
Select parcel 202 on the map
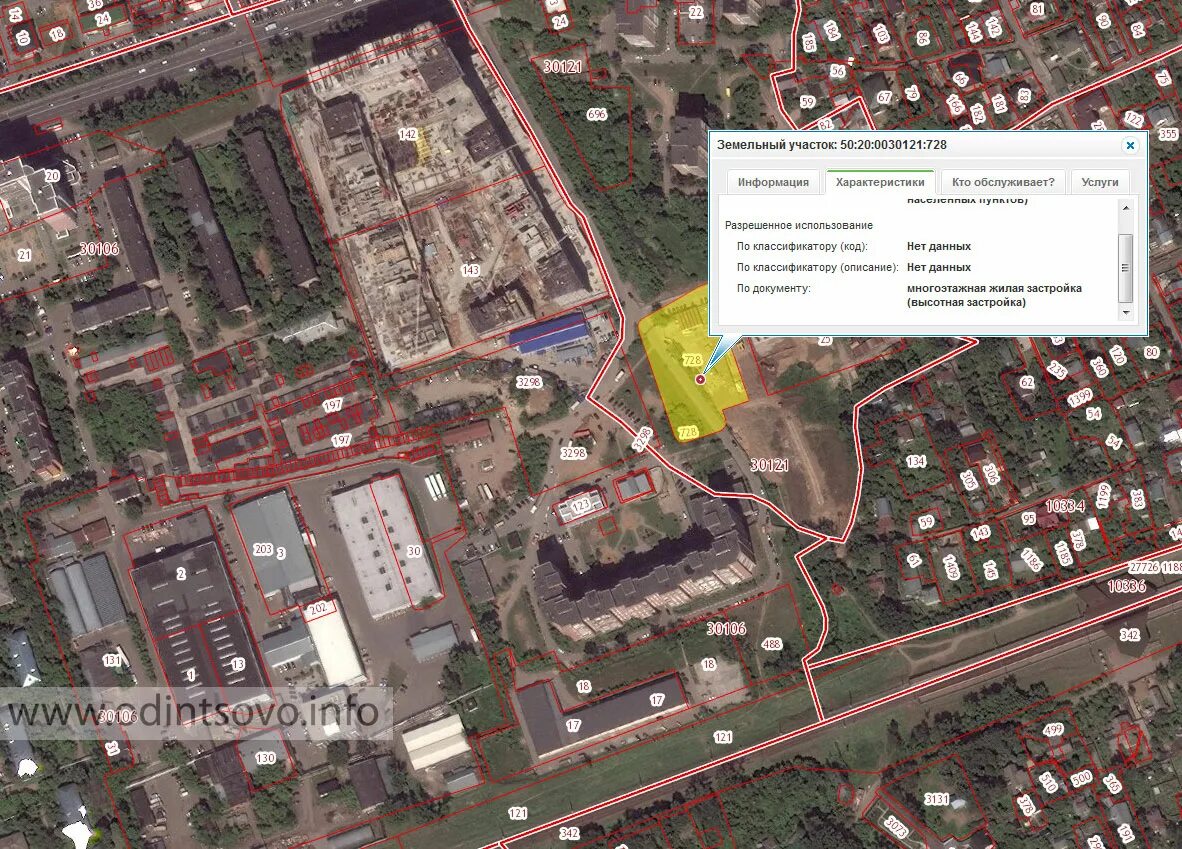tap(318, 608)
